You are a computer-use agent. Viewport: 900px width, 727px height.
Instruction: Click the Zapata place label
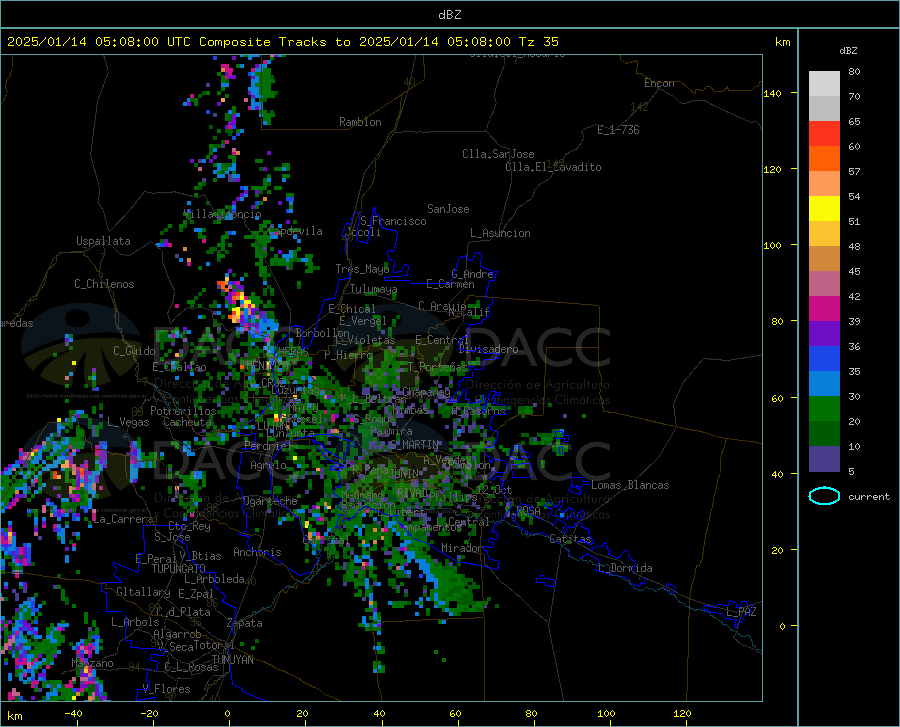coord(245,623)
